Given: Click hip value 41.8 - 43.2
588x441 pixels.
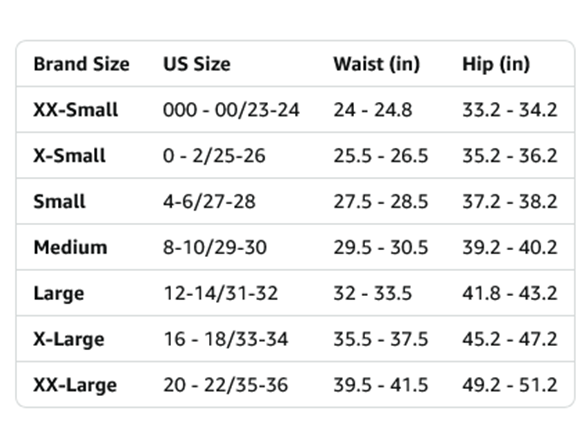Looking at the screenshot, I should coord(510,293).
